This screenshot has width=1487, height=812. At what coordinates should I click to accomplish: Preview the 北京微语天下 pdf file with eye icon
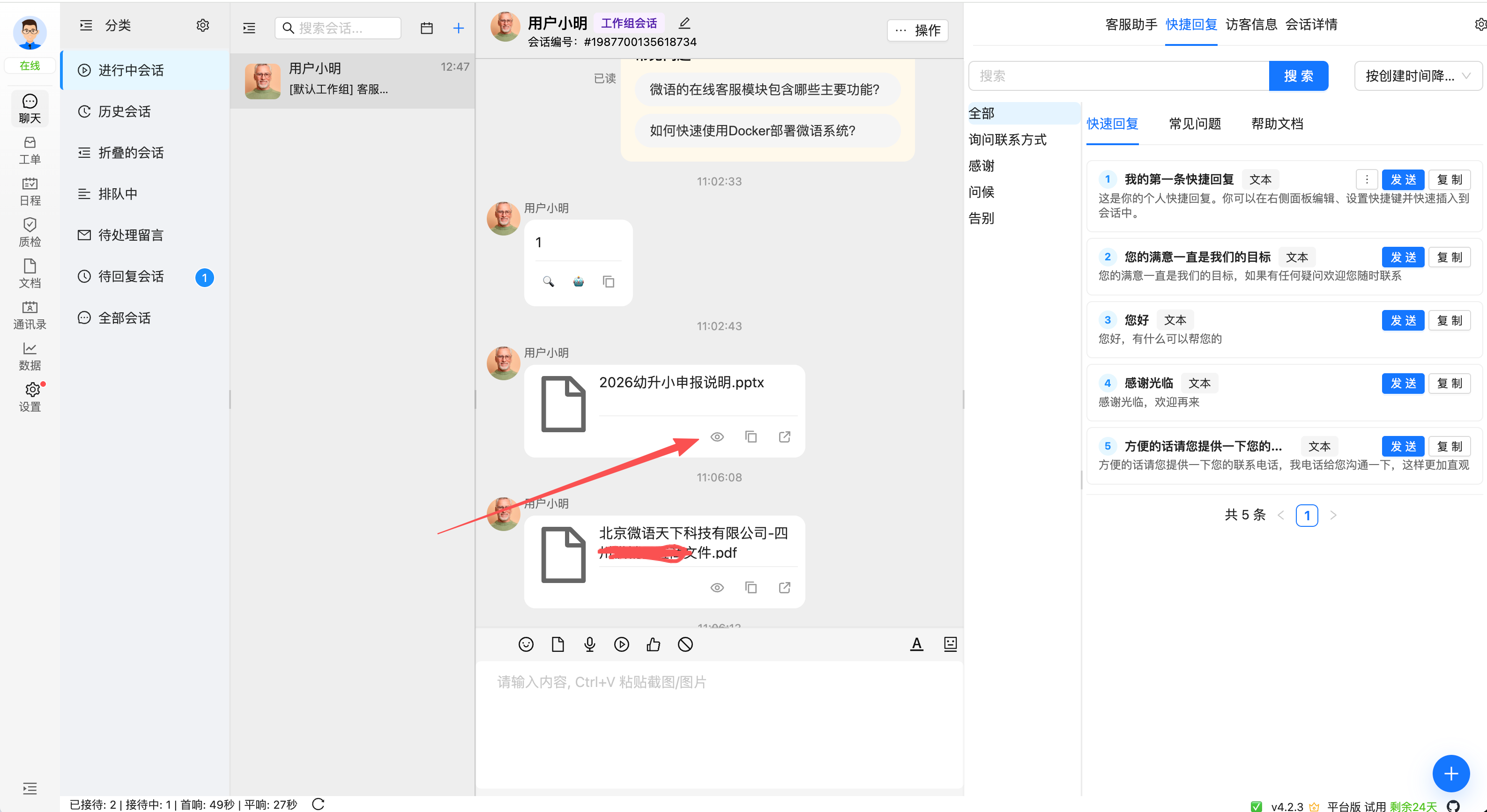(717, 588)
